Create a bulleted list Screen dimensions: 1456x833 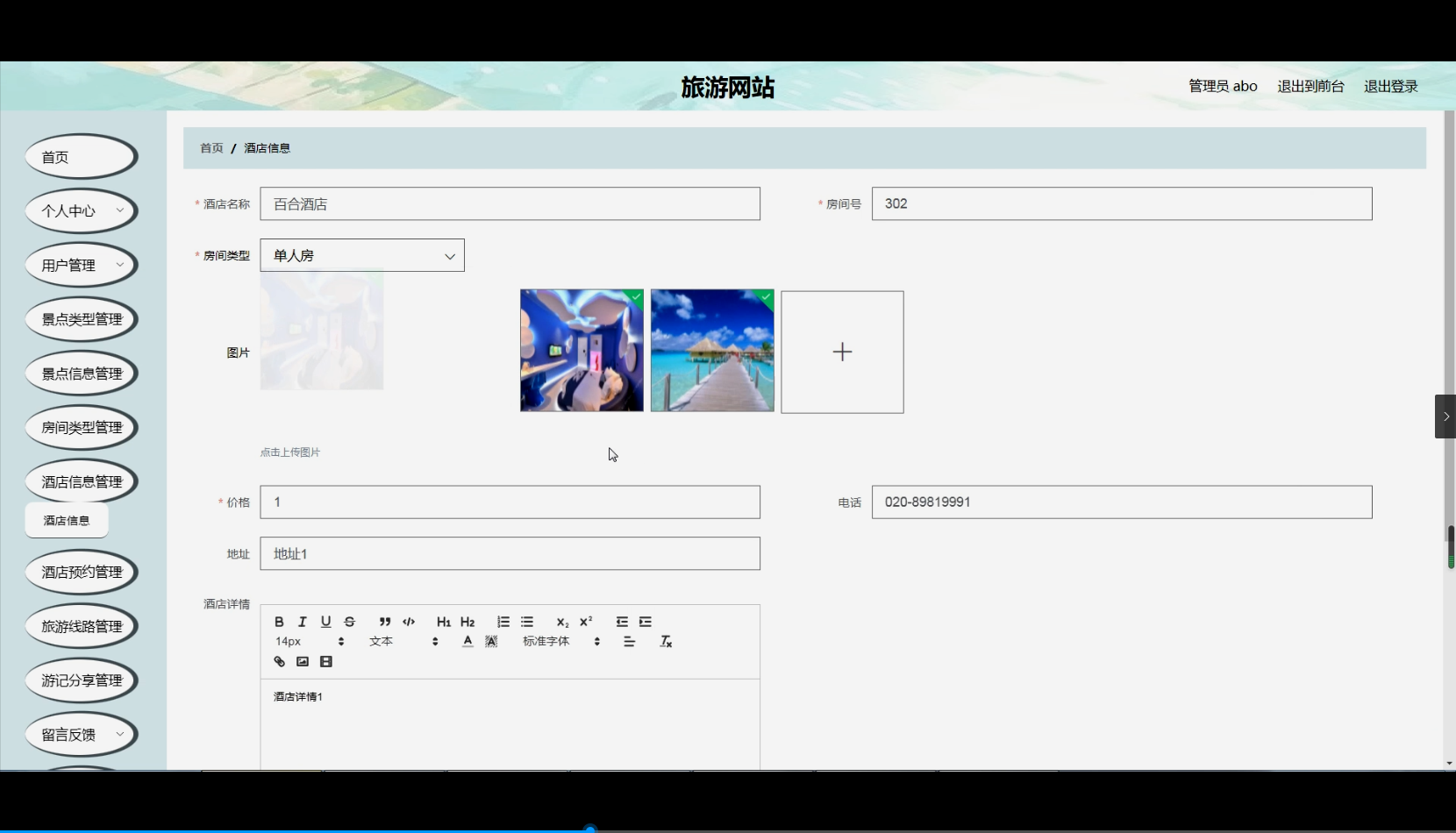pos(527,622)
